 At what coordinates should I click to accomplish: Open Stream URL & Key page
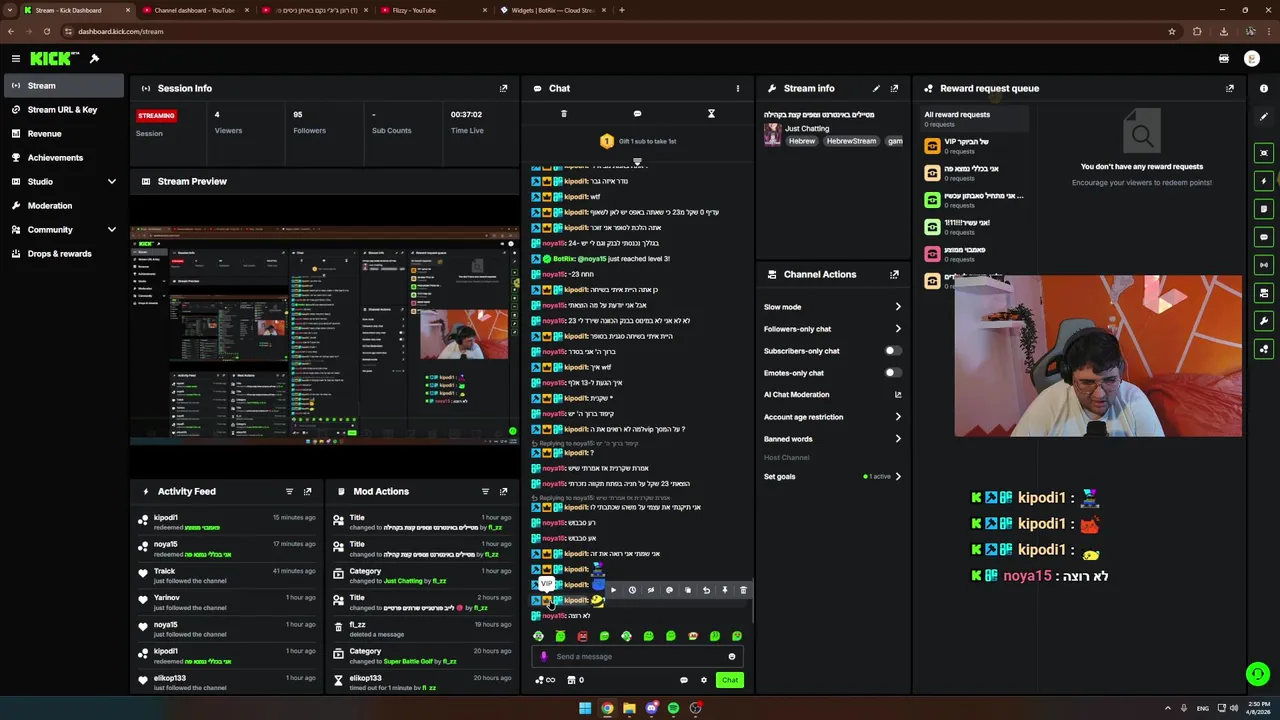[x=62, y=109]
